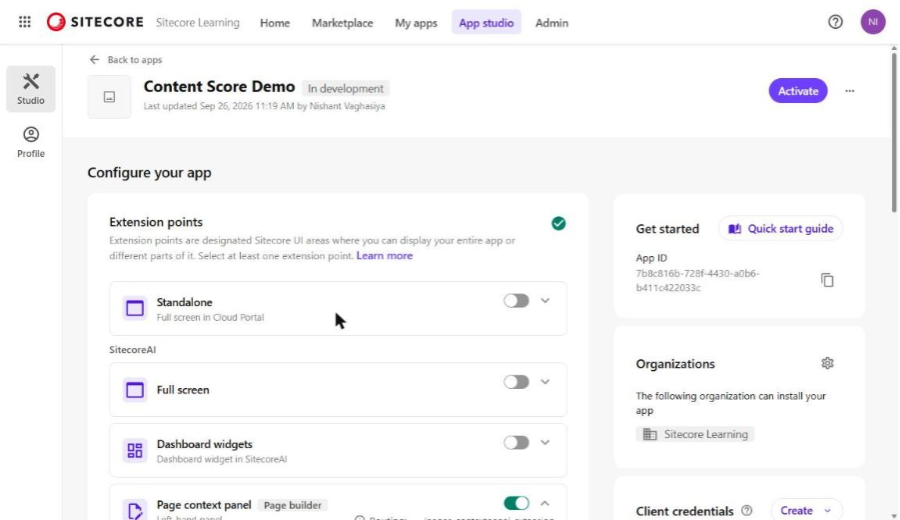
Task: Click the Sitecore Learning organization building icon
Action: tap(650, 434)
